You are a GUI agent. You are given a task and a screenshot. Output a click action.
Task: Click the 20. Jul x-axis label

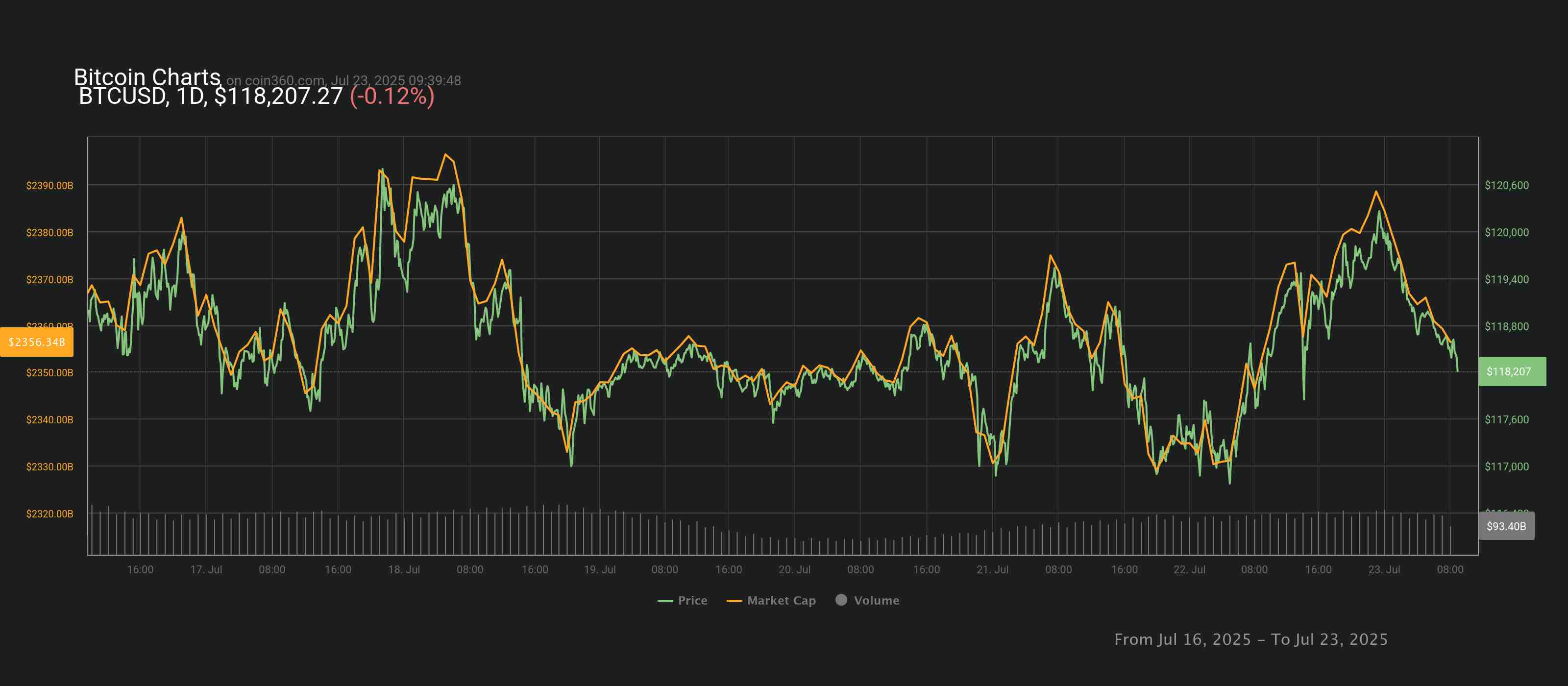[794, 570]
